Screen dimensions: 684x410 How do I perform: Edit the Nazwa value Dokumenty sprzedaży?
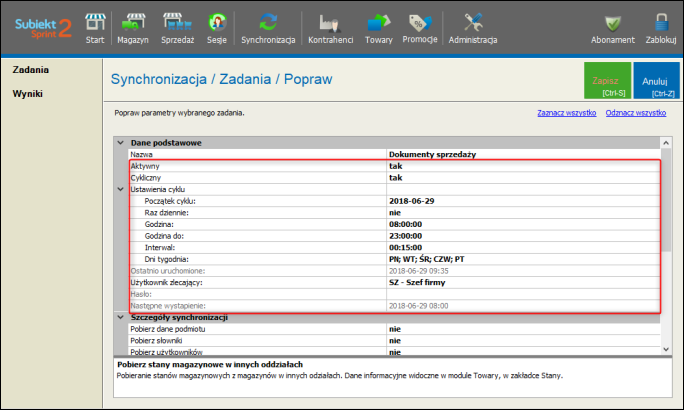(x=523, y=154)
